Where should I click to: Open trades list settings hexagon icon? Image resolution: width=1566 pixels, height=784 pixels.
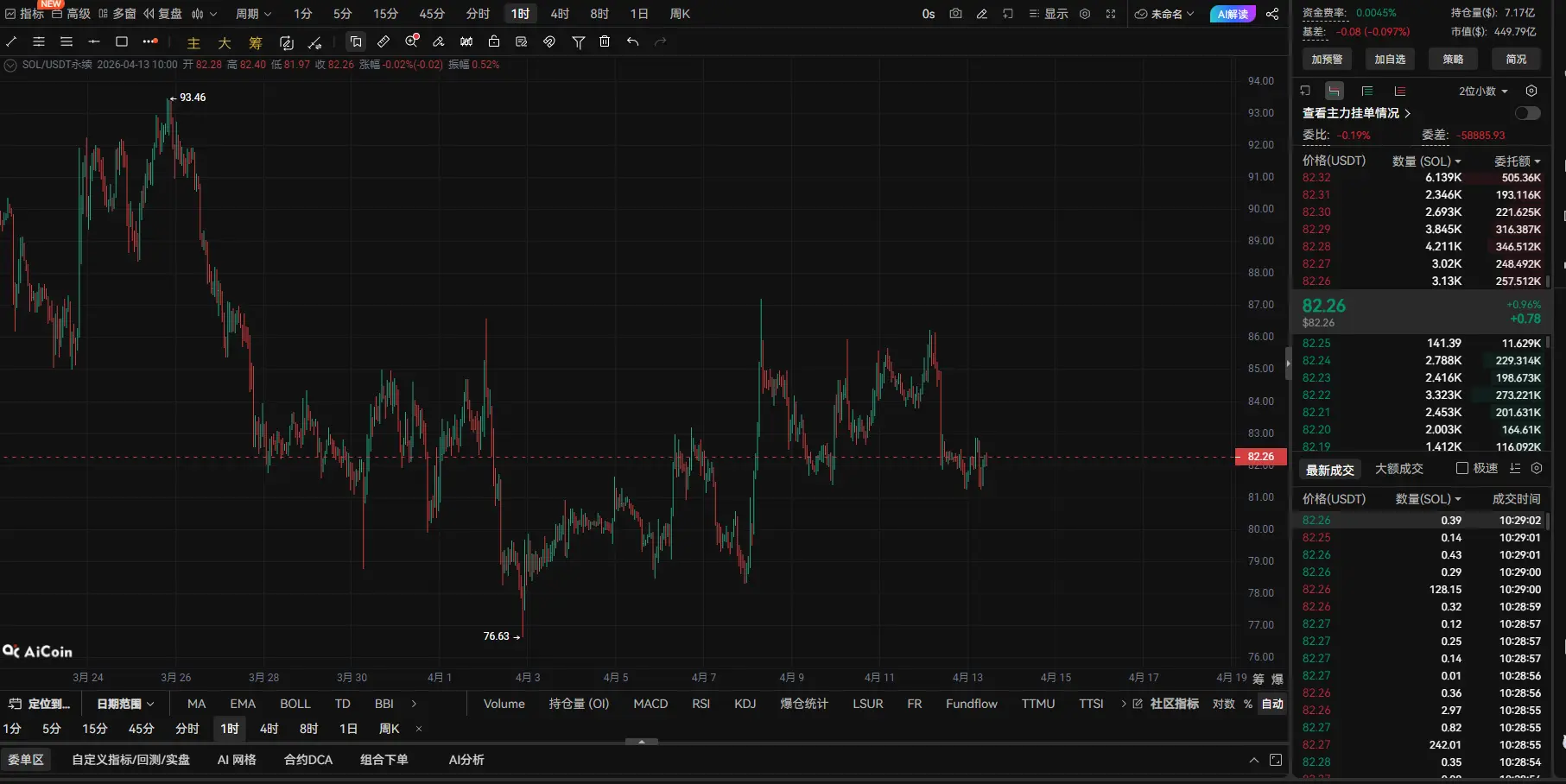tap(1537, 468)
